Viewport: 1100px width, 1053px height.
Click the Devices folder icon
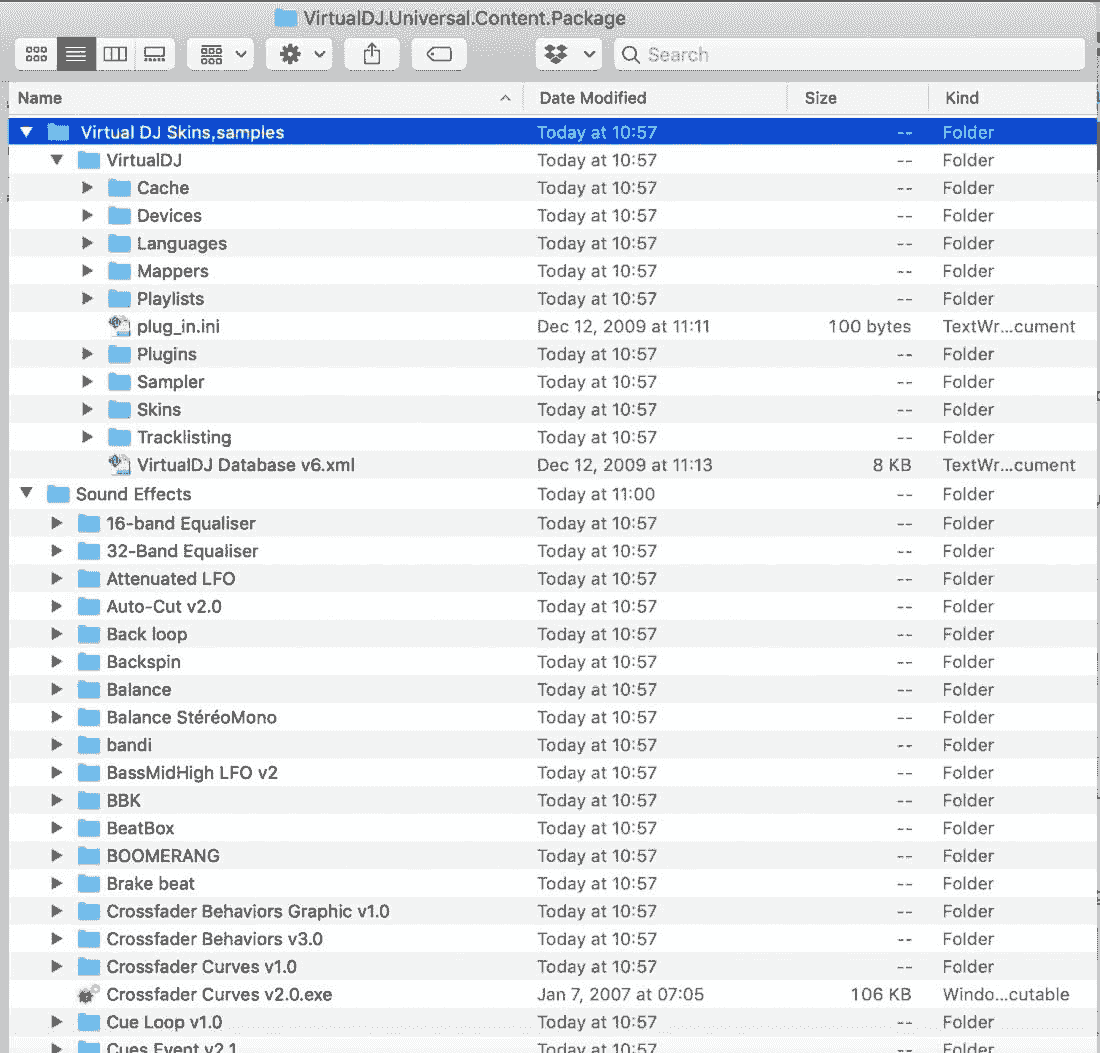(x=119, y=215)
